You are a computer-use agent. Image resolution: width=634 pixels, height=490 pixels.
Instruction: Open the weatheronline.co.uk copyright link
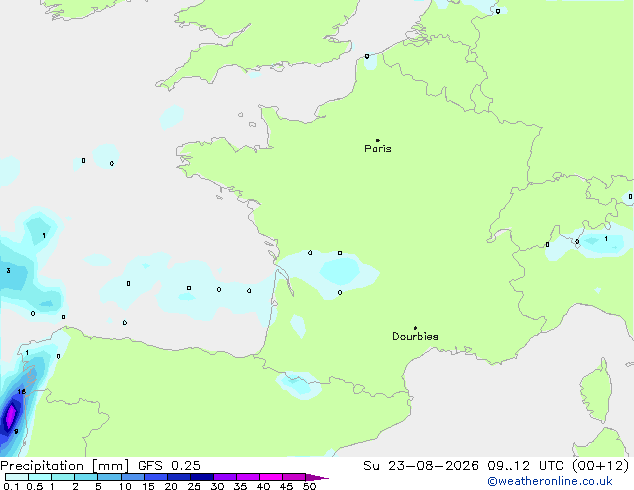[x=550, y=481]
